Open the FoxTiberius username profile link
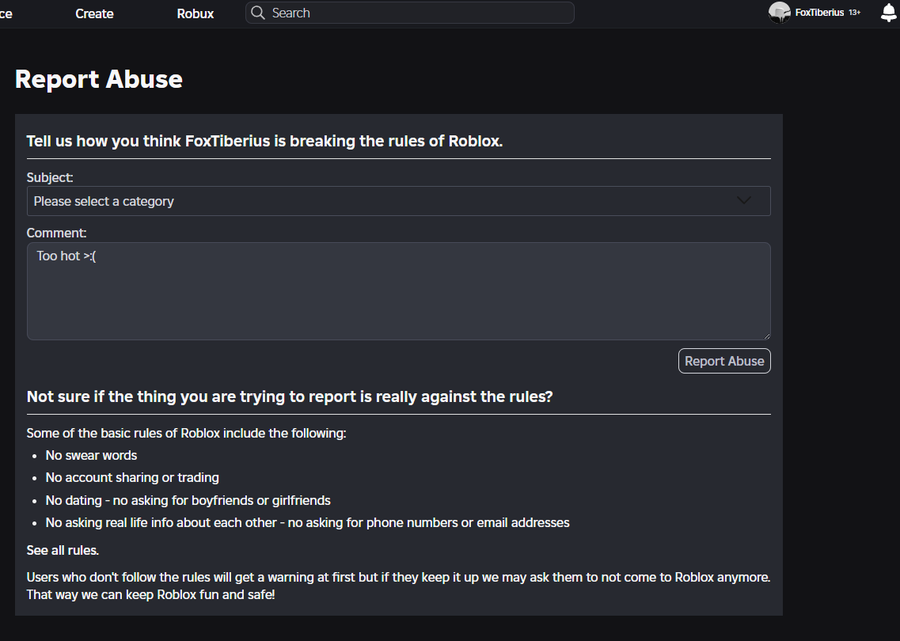The width and height of the screenshot is (900, 641). [819, 13]
